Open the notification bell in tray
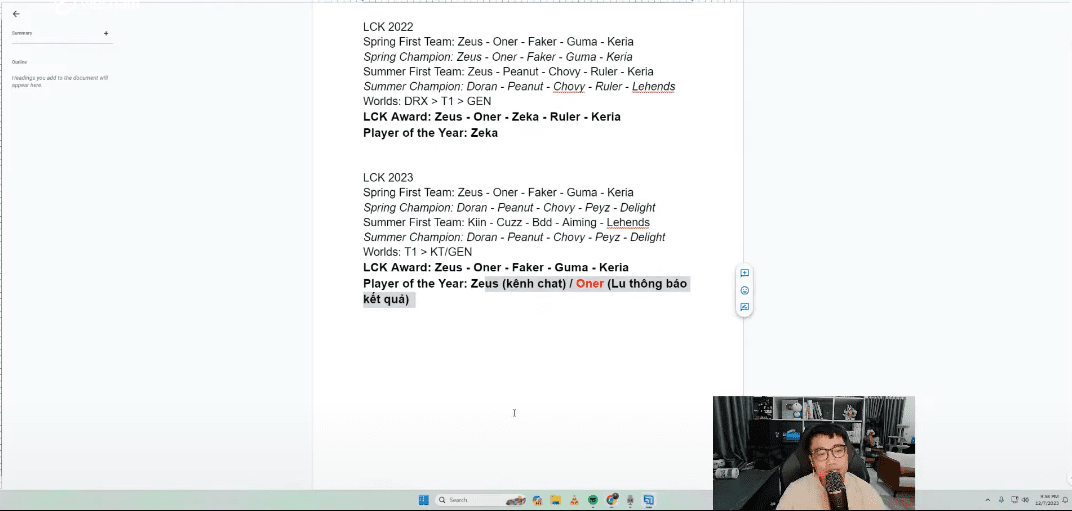Image resolution: width=1072 pixels, height=511 pixels. pyautogui.click(x=1065, y=500)
